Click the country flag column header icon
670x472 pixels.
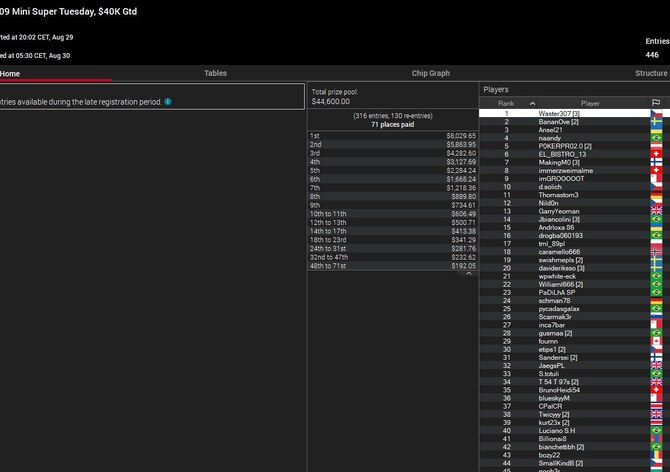click(x=656, y=103)
